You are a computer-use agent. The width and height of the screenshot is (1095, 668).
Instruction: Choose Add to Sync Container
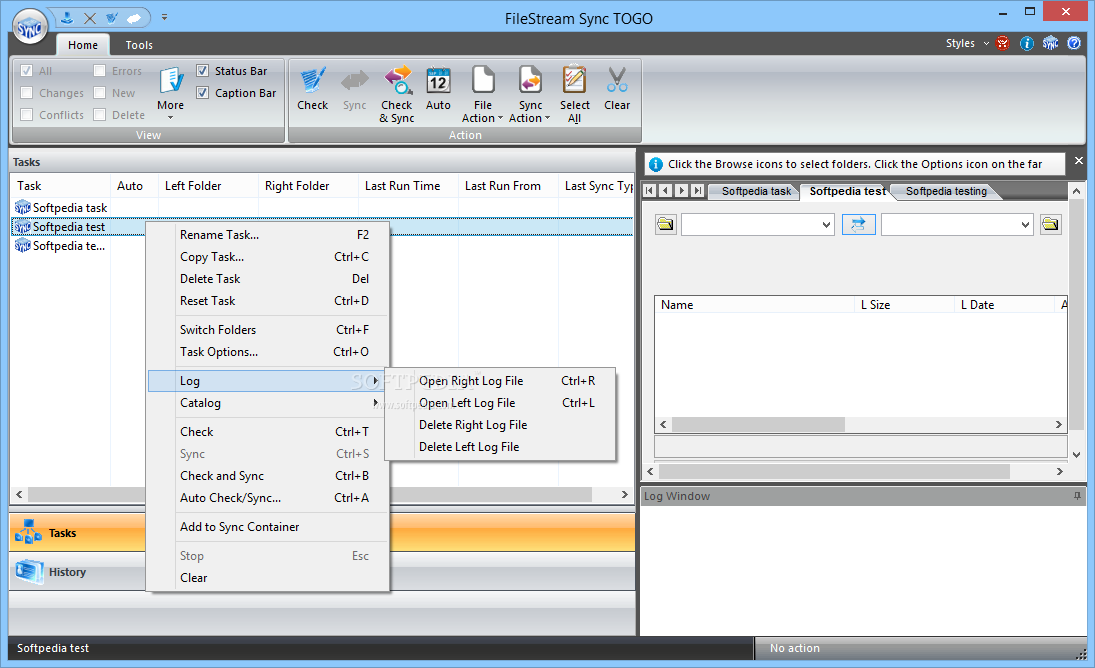click(268, 527)
